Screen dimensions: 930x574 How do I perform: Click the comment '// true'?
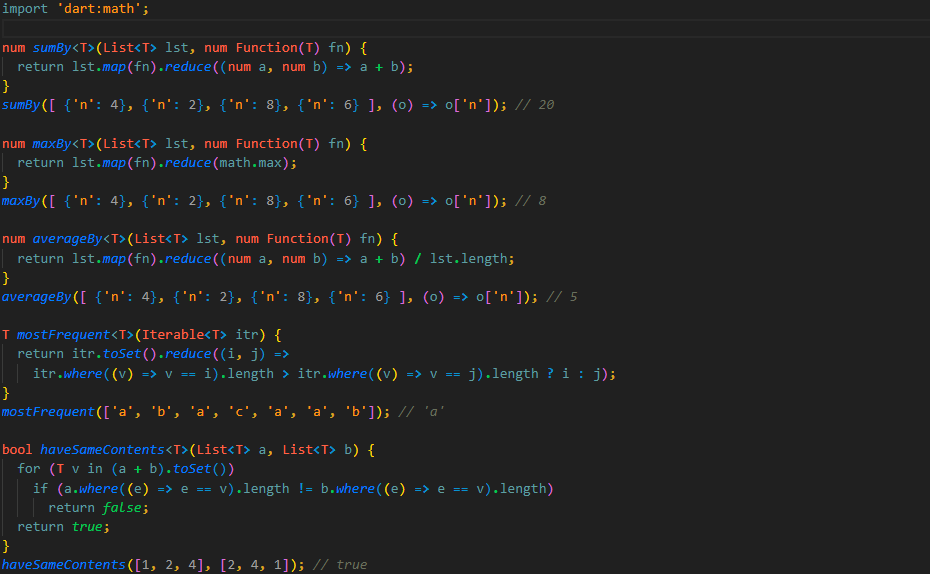point(340,565)
